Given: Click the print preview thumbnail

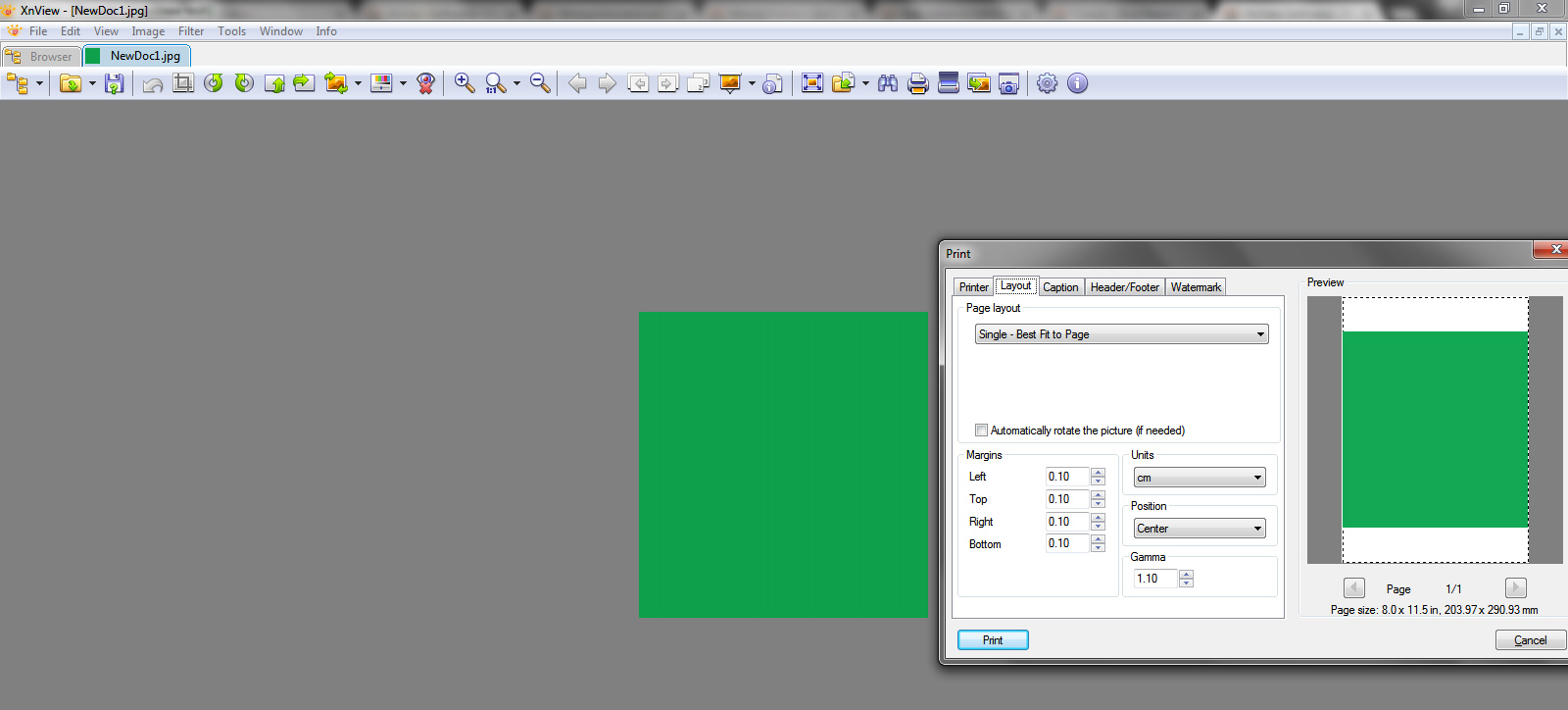Looking at the screenshot, I should pos(1435,430).
